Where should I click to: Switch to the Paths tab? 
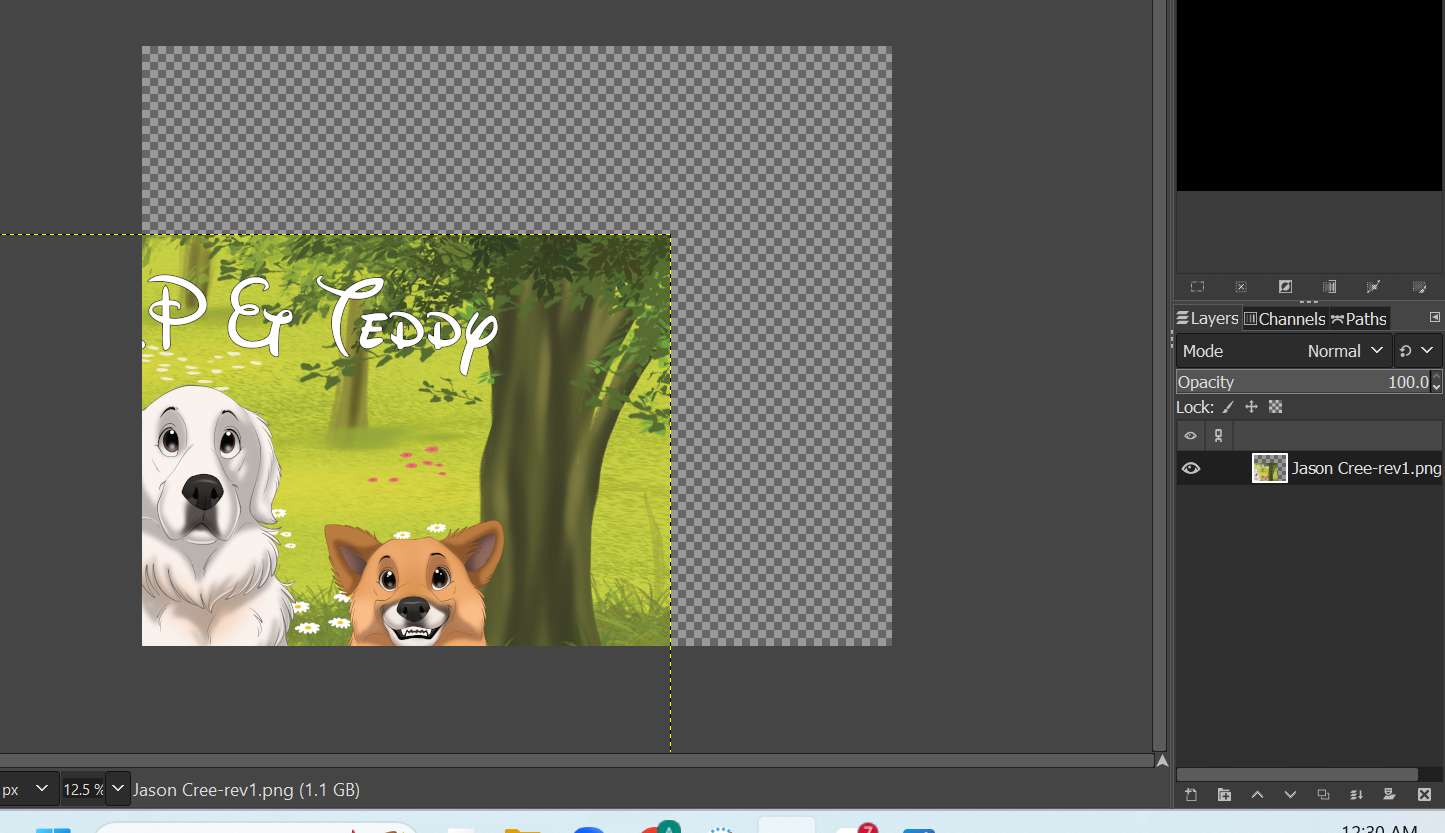(x=1359, y=319)
